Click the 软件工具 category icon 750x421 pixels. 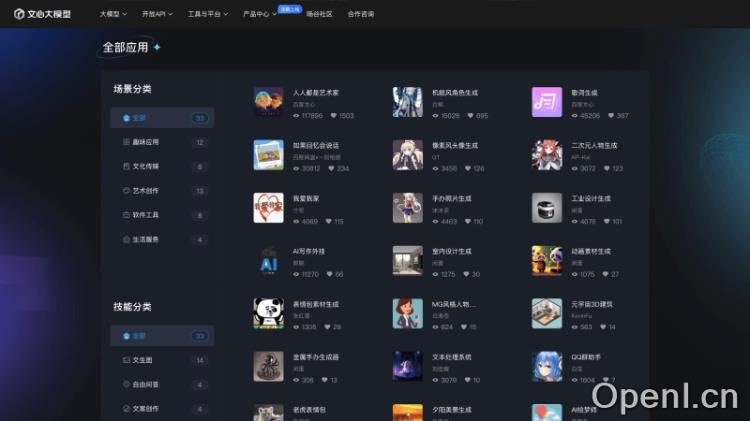tap(126, 215)
